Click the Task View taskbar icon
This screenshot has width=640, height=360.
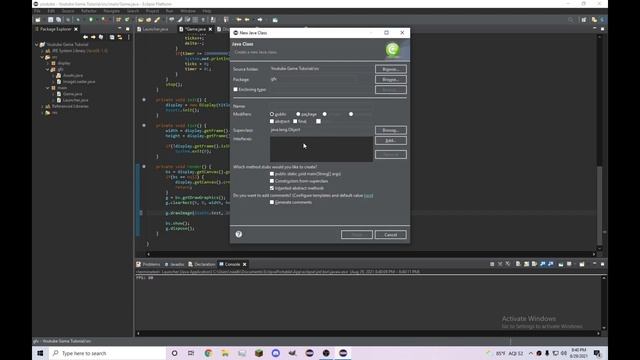tap(191, 353)
